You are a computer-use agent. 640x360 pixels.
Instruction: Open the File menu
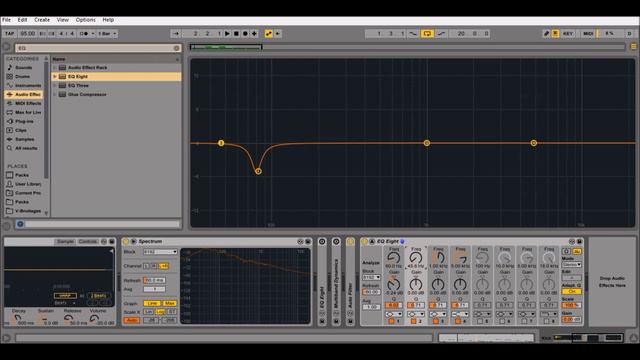[7, 20]
